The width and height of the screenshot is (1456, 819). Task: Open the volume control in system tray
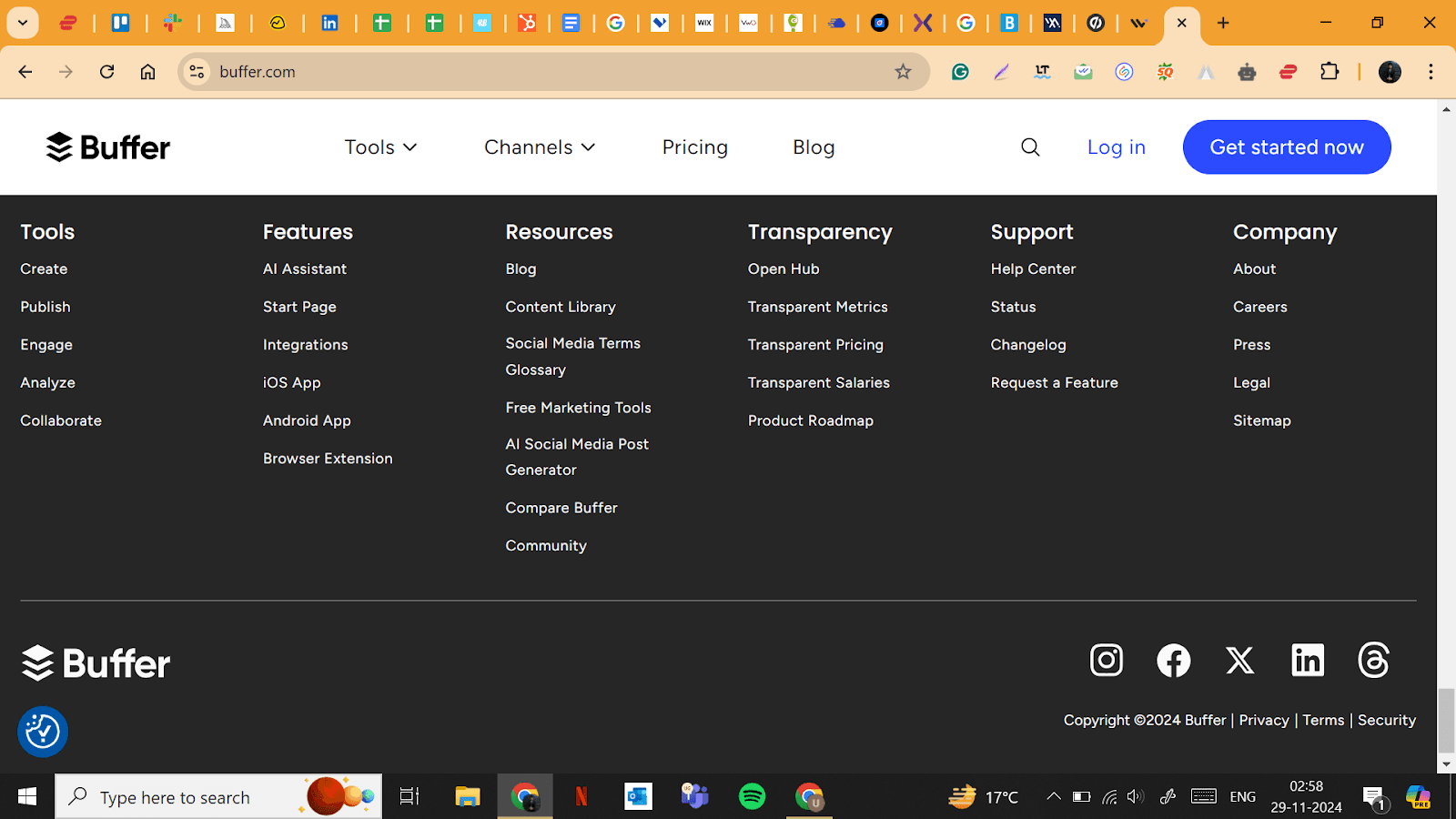click(1135, 797)
